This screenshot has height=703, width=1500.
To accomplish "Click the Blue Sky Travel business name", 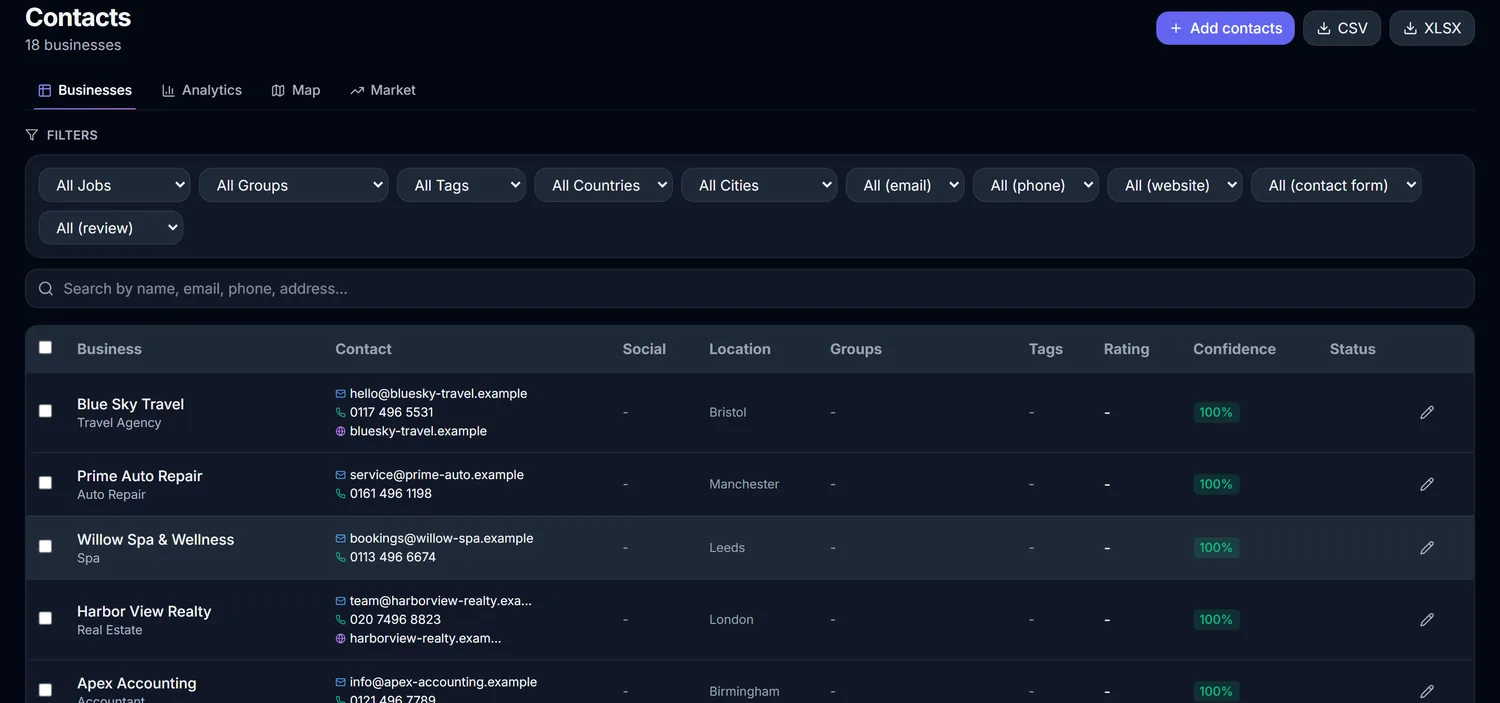I will pos(130,404).
